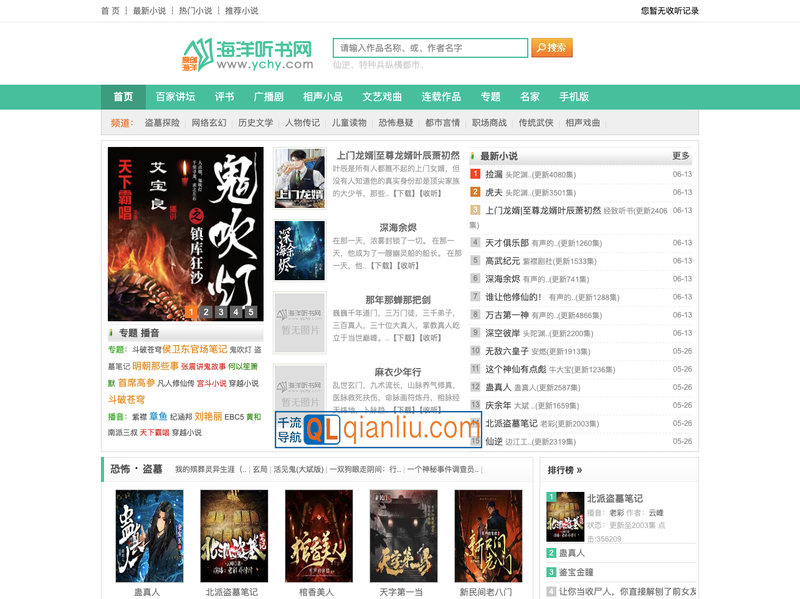Go to 手机版 in the navigation bar
800x599 pixels.
coord(574,97)
